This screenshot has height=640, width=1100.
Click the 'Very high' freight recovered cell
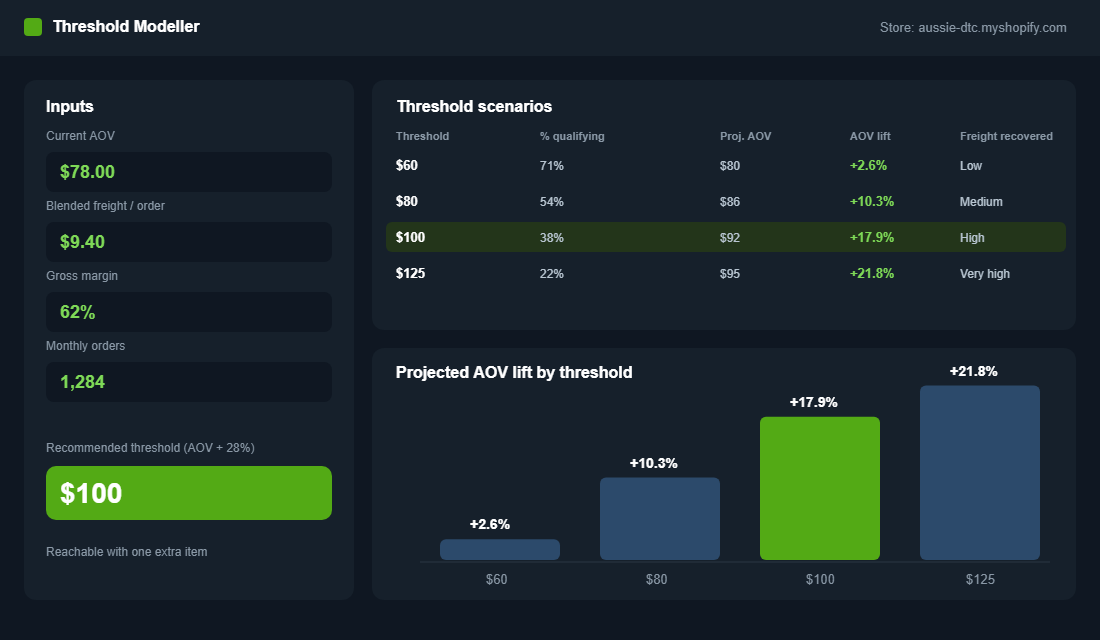point(985,274)
